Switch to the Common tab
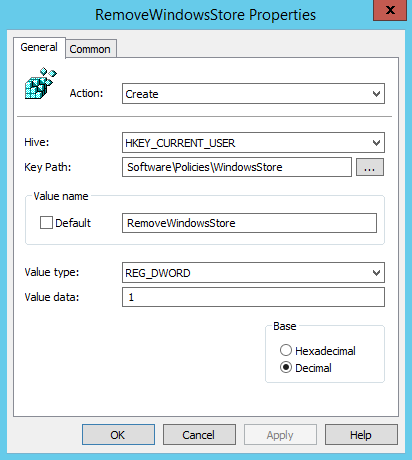 pyautogui.click(x=90, y=49)
